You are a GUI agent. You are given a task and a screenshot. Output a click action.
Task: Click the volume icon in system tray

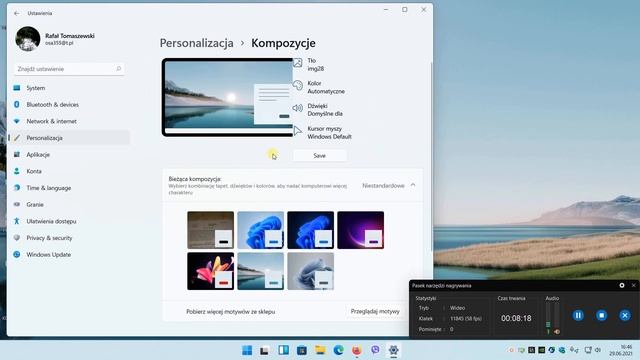pyautogui.click(x=598, y=350)
